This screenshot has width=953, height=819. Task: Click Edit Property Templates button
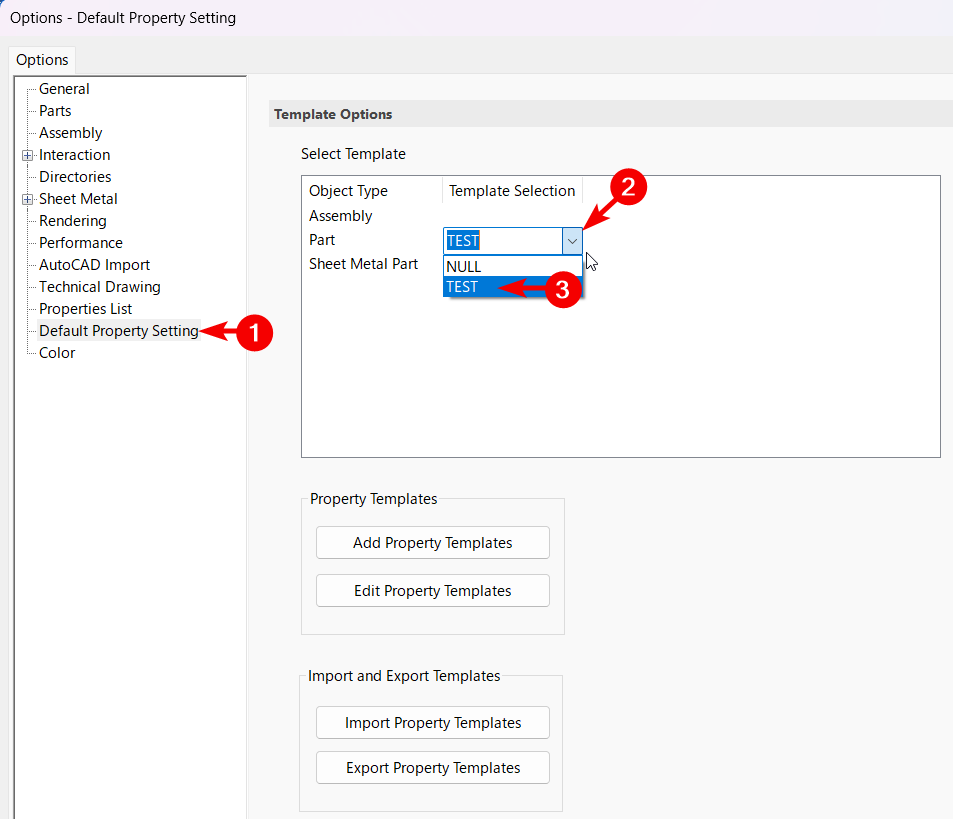pos(432,591)
